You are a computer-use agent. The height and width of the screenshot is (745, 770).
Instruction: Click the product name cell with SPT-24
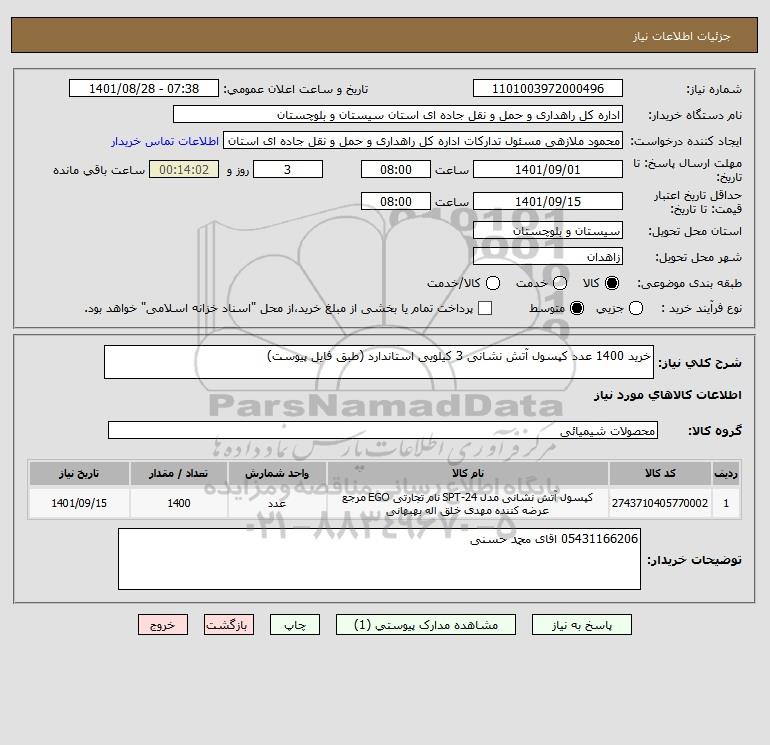468,503
